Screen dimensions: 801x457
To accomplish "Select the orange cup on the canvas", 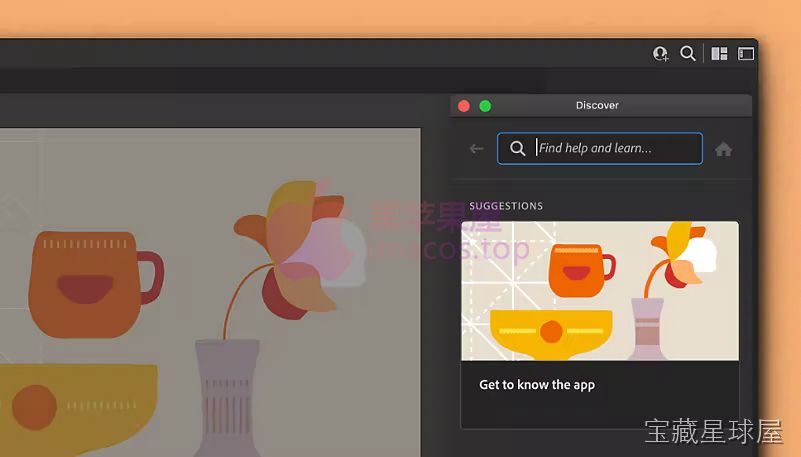I will coord(95,284).
